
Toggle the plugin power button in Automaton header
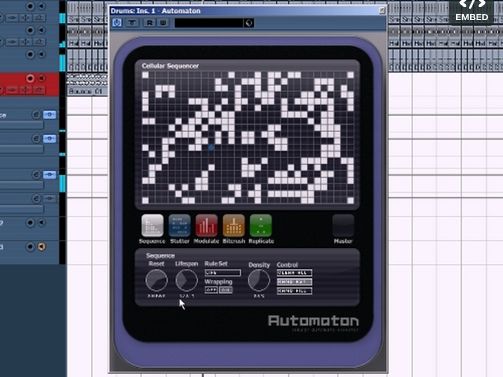coord(117,23)
